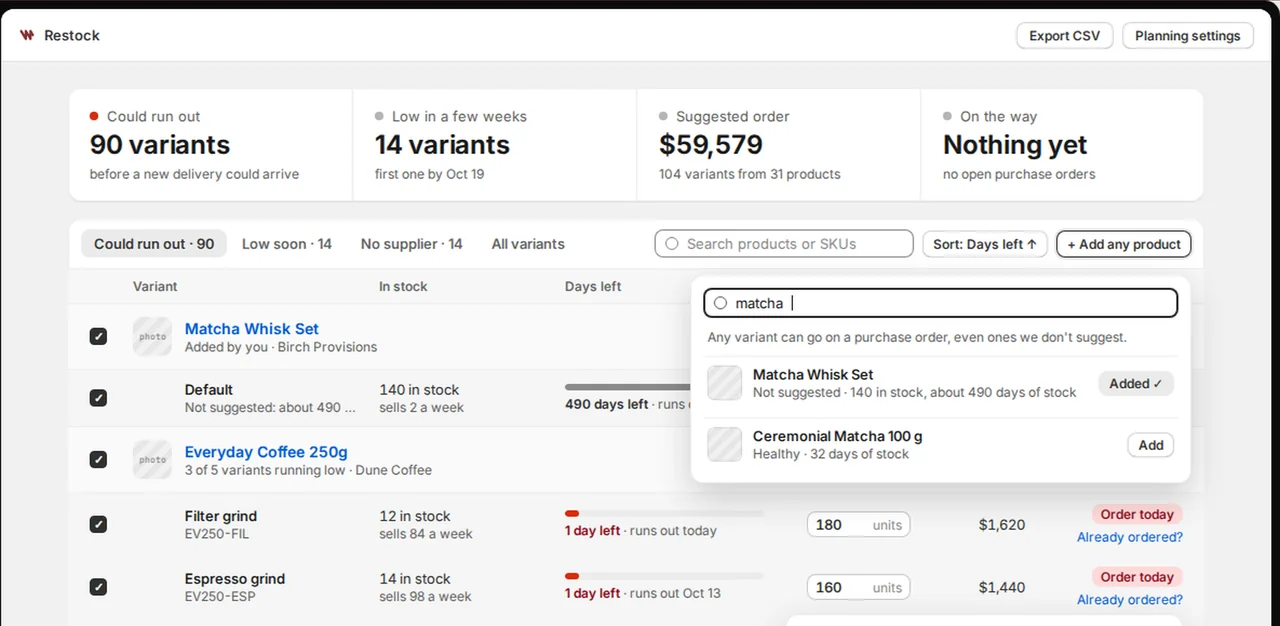Viewport: 1280px width, 626px height.
Task: Open Matcha Whisk Set photo thumbnail in table
Action: (x=152, y=337)
